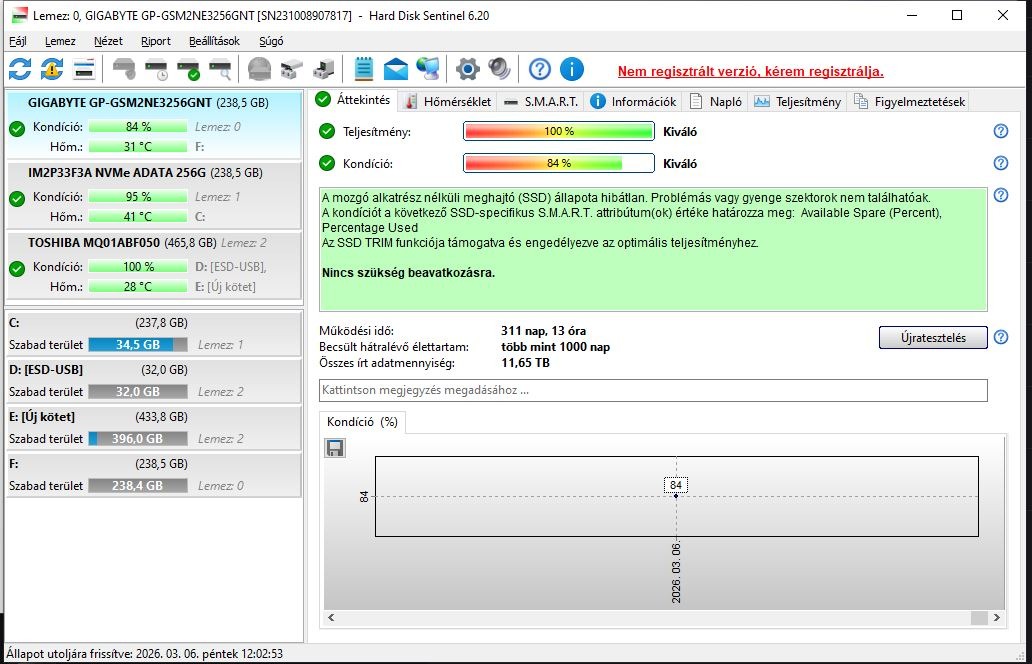Click the disk with magnifier toolbar icon
Screen dimensions: 1032x664
click(x=220, y=69)
